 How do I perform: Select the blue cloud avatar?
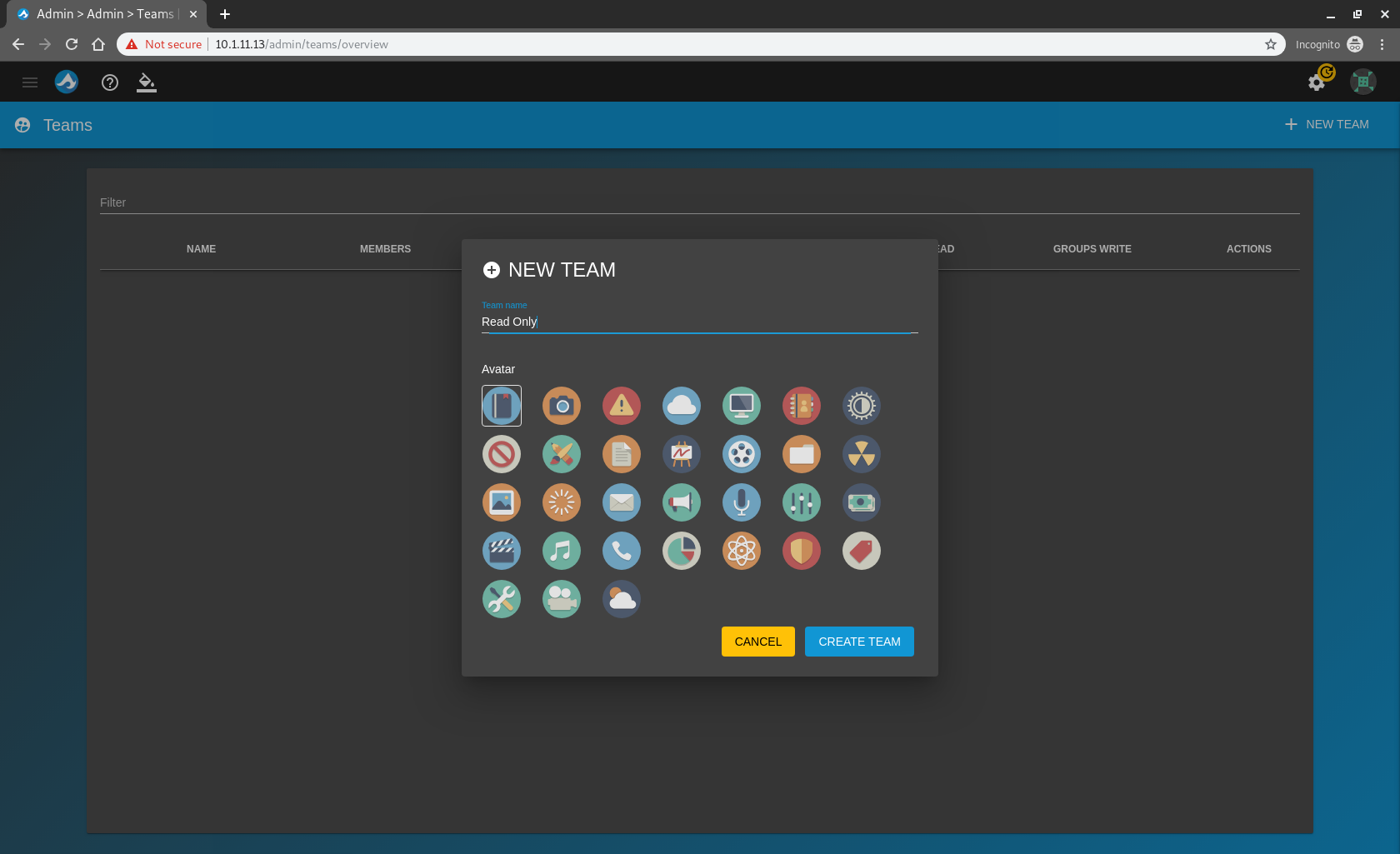(x=682, y=406)
